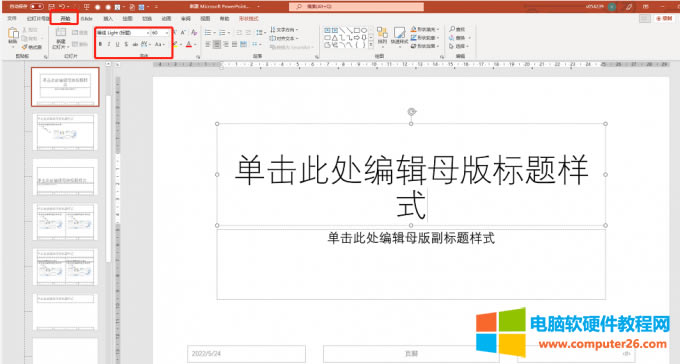The width and height of the screenshot is (680, 364).
Task: Toggle text Shadow formatting
Action: tap(126, 44)
